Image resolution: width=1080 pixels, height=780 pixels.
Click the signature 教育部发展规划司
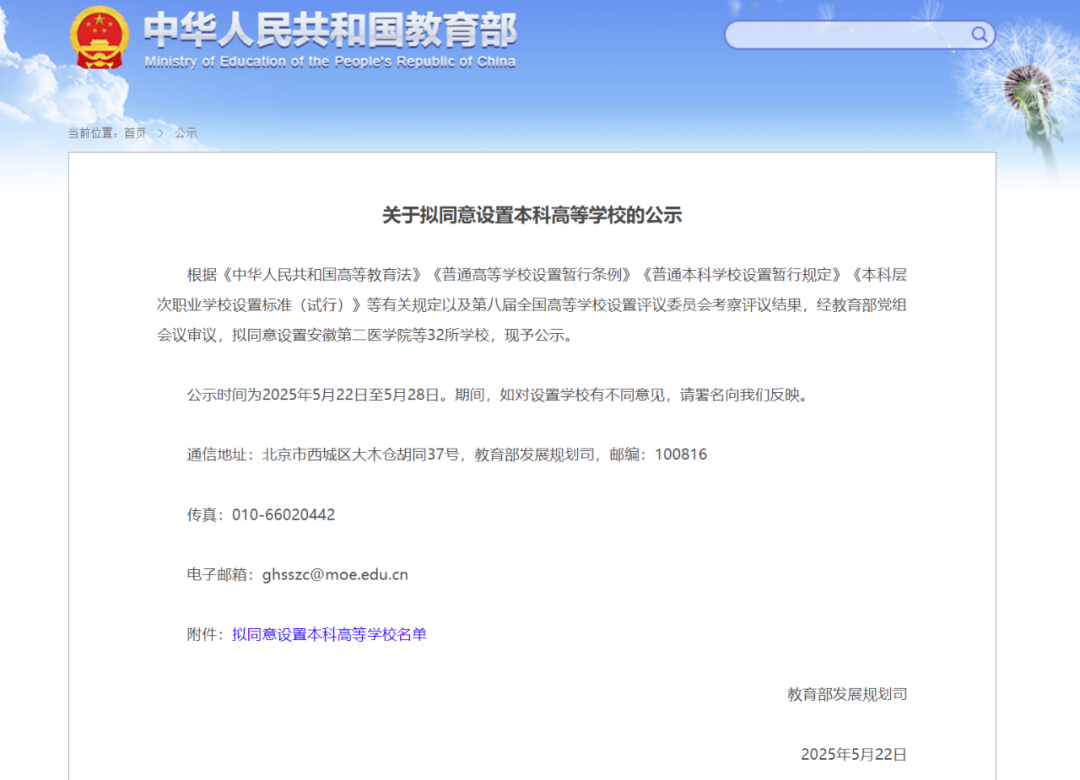click(847, 694)
